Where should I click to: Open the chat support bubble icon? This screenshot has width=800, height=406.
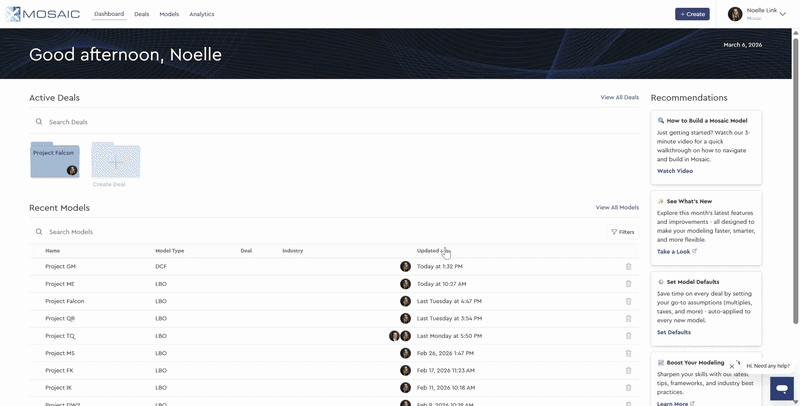[782, 388]
